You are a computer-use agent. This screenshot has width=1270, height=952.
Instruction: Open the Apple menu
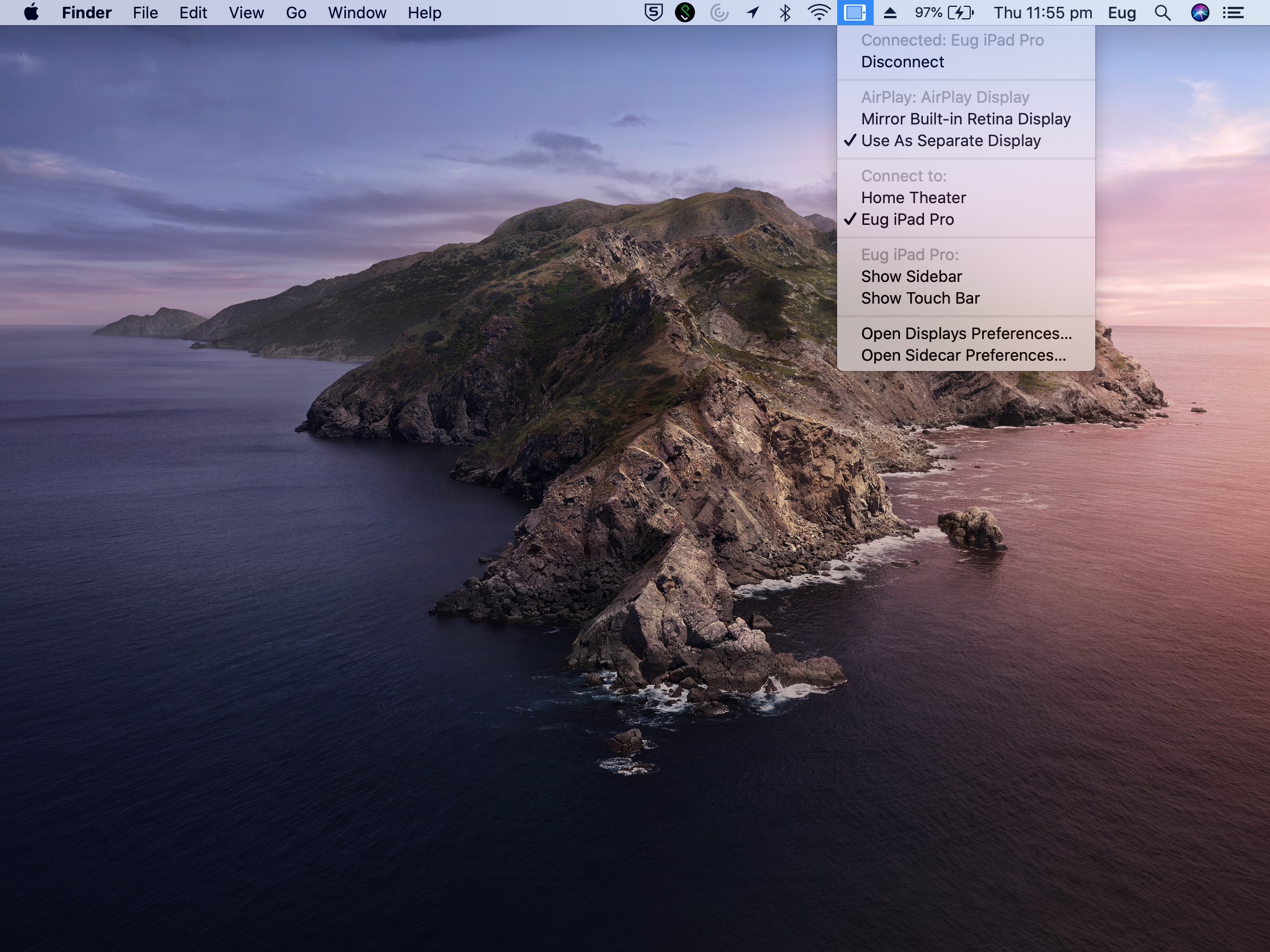click(31, 13)
